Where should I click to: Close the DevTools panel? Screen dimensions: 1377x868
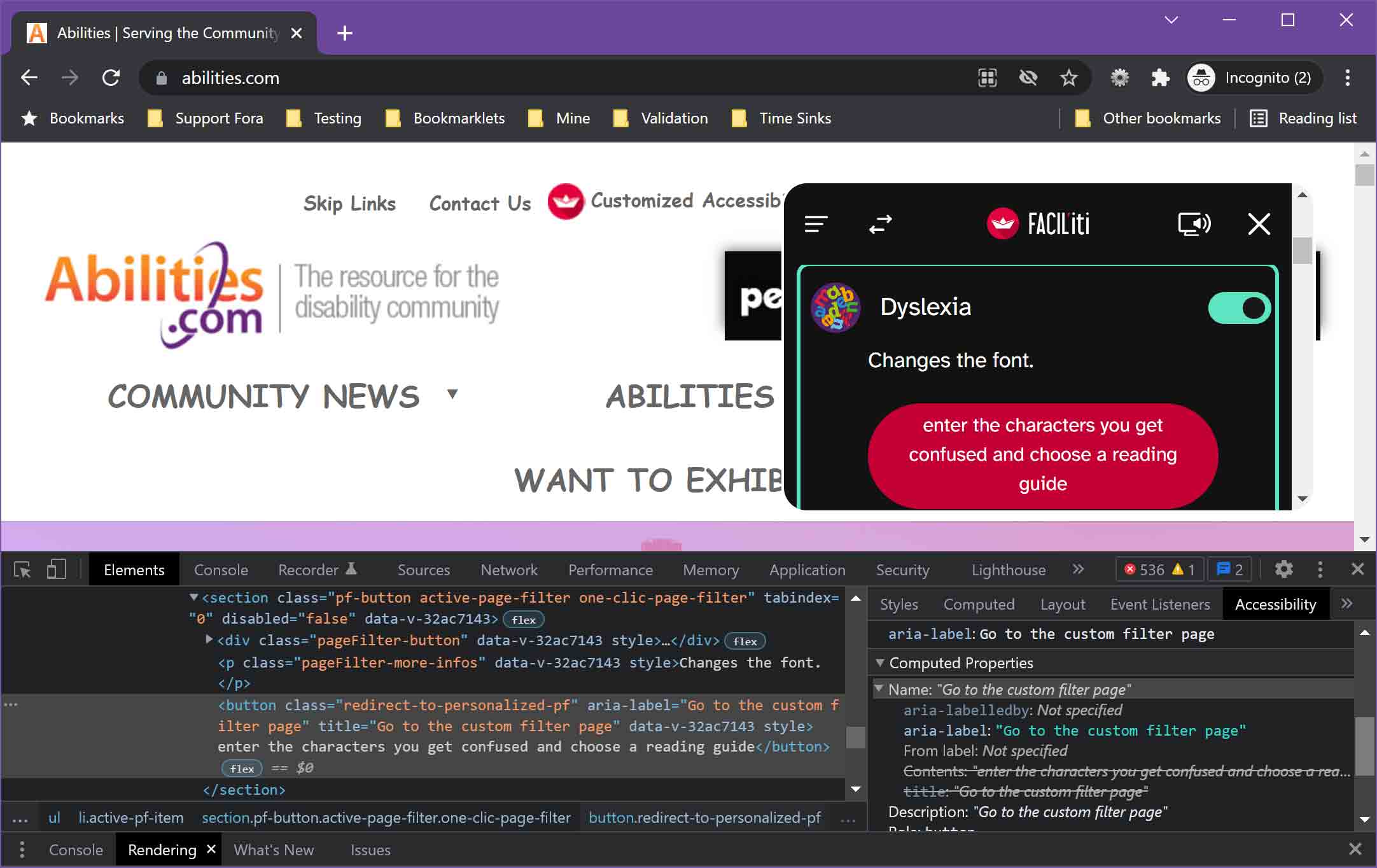(1357, 569)
